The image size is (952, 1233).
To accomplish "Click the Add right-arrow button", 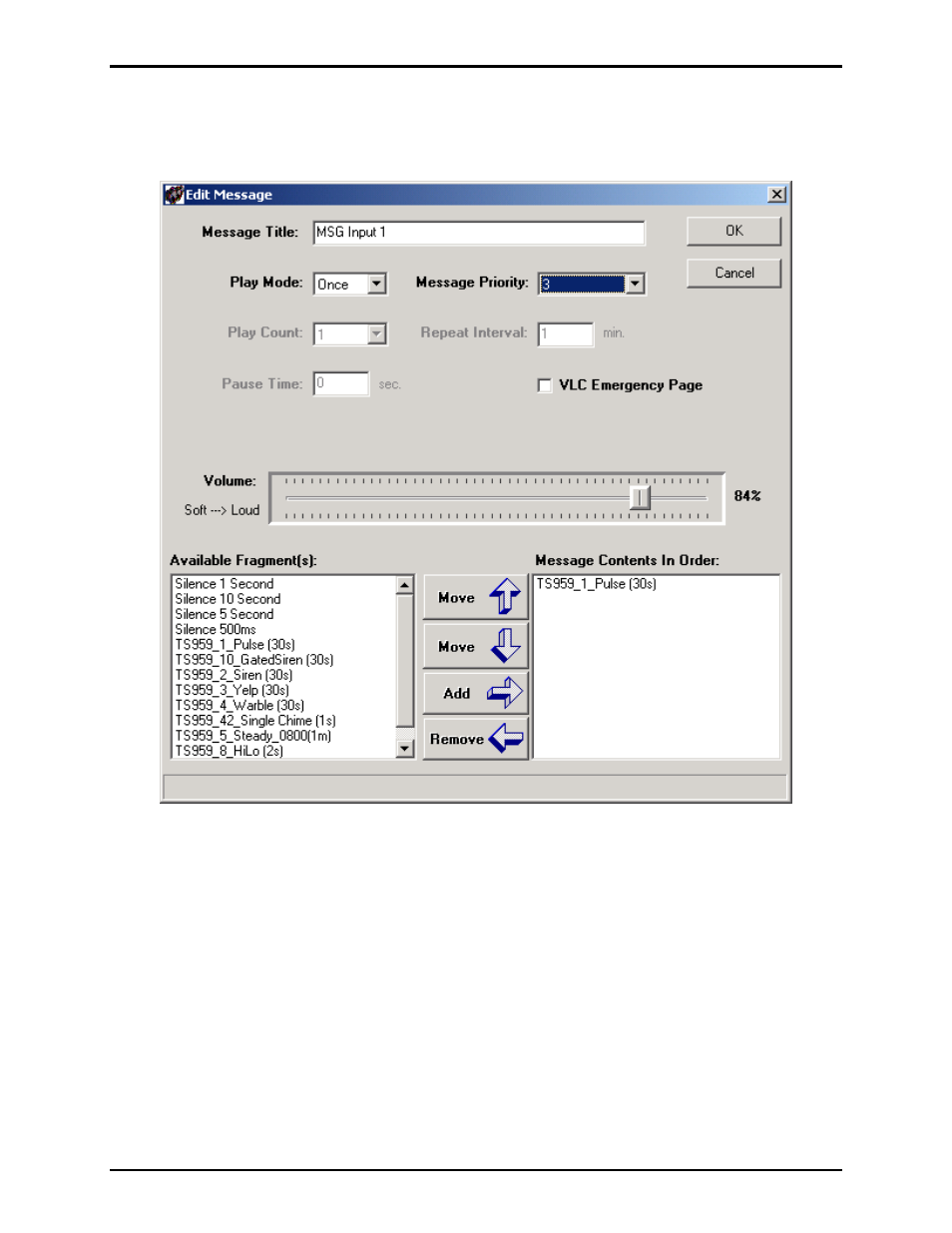I will [x=475, y=693].
